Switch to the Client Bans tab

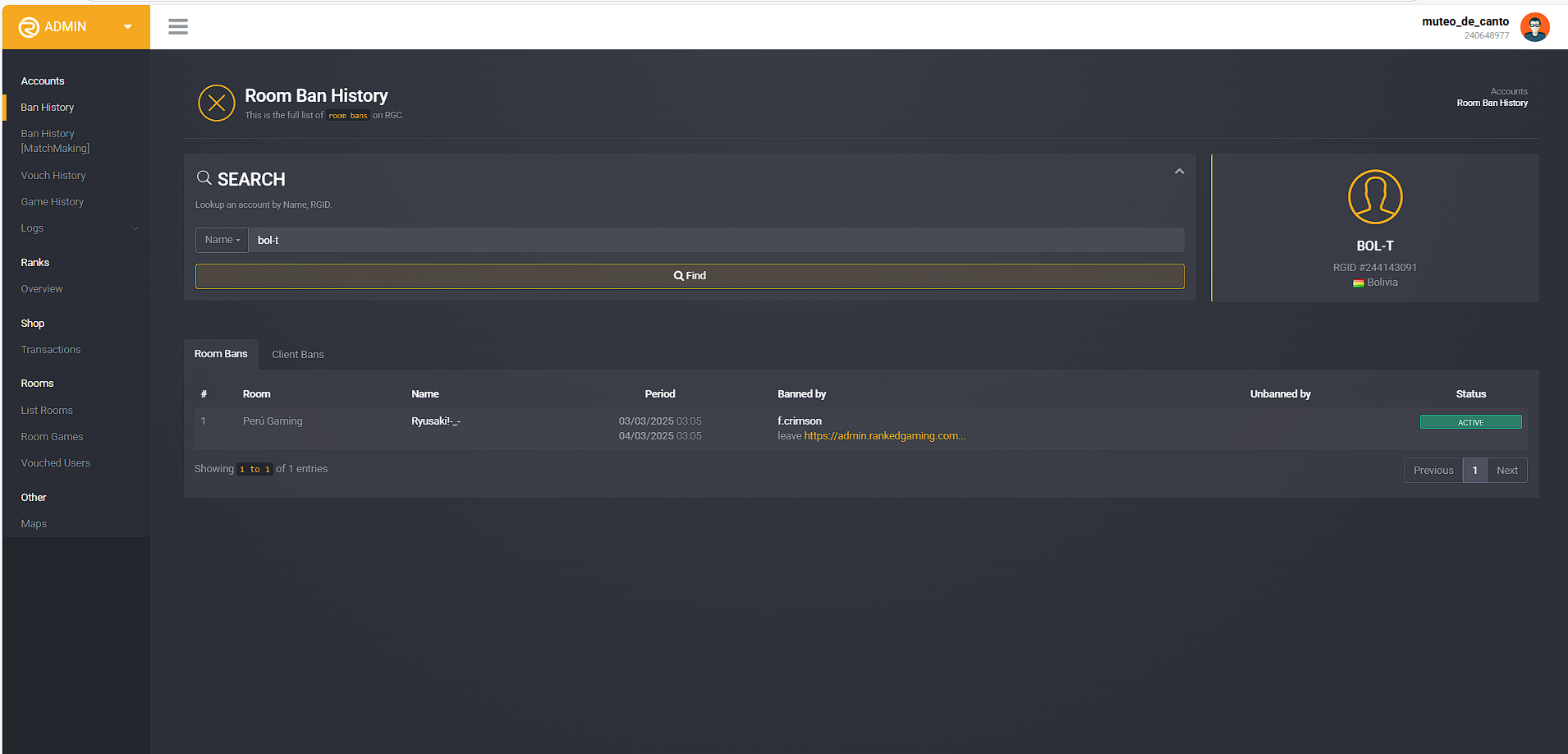coord(298,355)
